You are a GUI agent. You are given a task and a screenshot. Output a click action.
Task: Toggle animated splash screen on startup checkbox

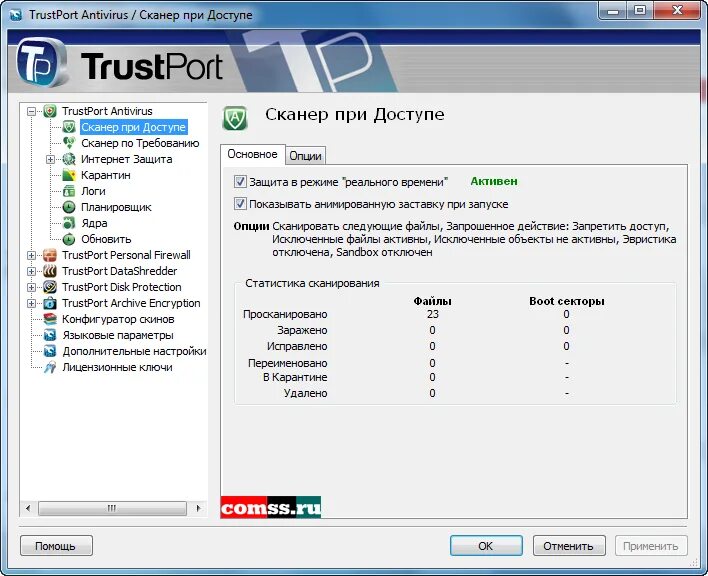pos(240,204)
